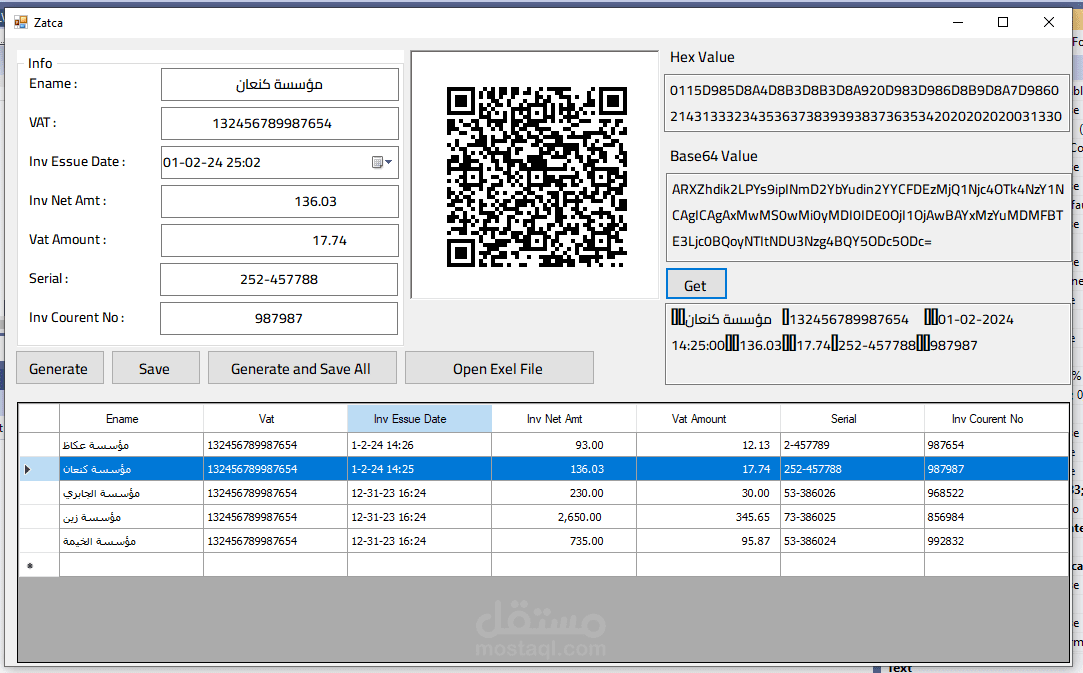
Task: Open the calendar picker for Inv Essue Date
Action: point(379,161)
